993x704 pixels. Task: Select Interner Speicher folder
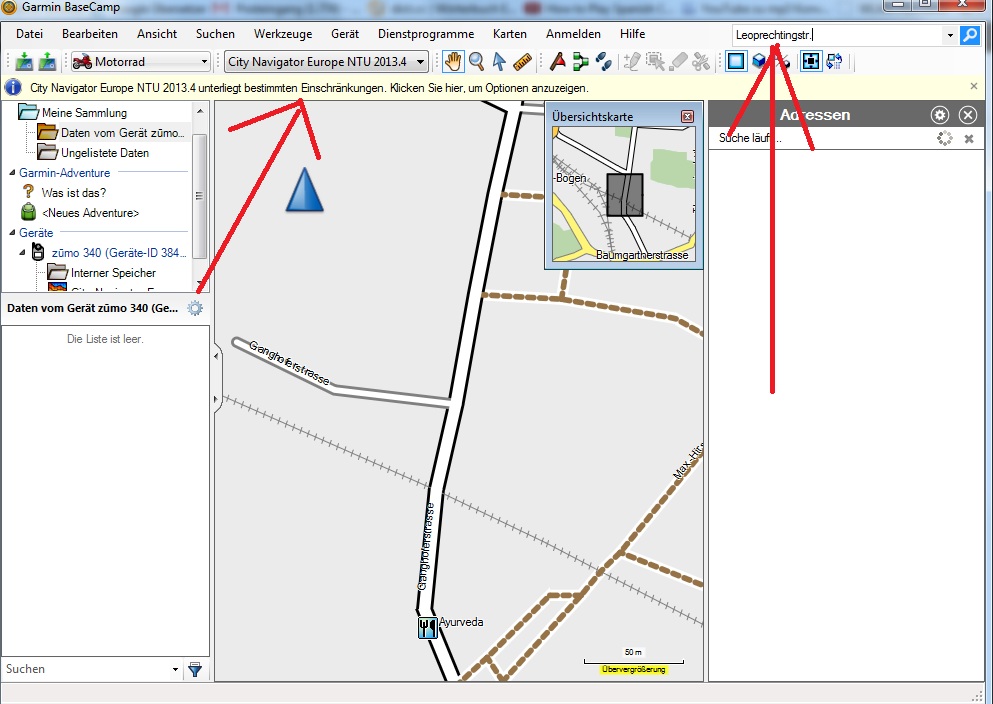pos(113,273)
